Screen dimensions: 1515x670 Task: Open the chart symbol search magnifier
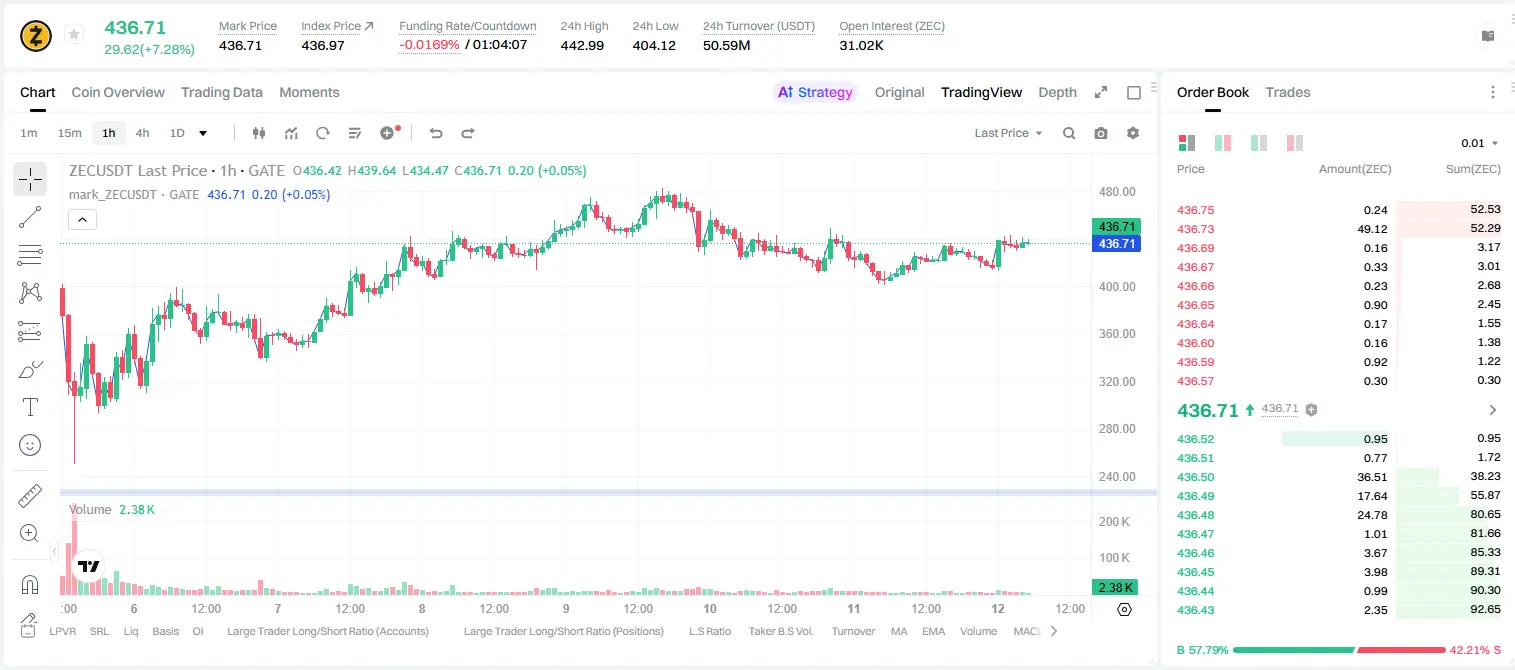[1069, 133]
